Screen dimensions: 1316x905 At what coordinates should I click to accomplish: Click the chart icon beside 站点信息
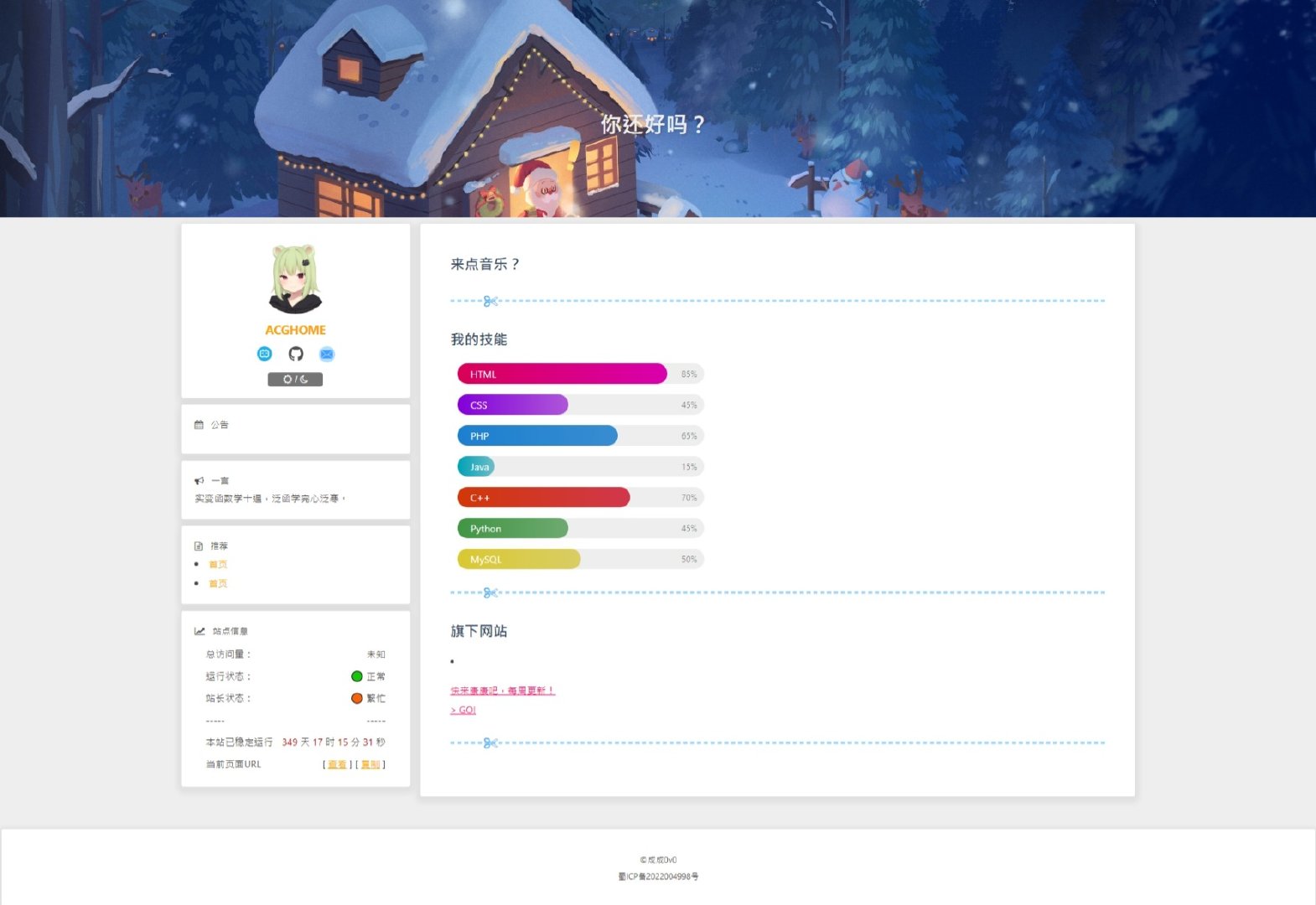(199, 631)
